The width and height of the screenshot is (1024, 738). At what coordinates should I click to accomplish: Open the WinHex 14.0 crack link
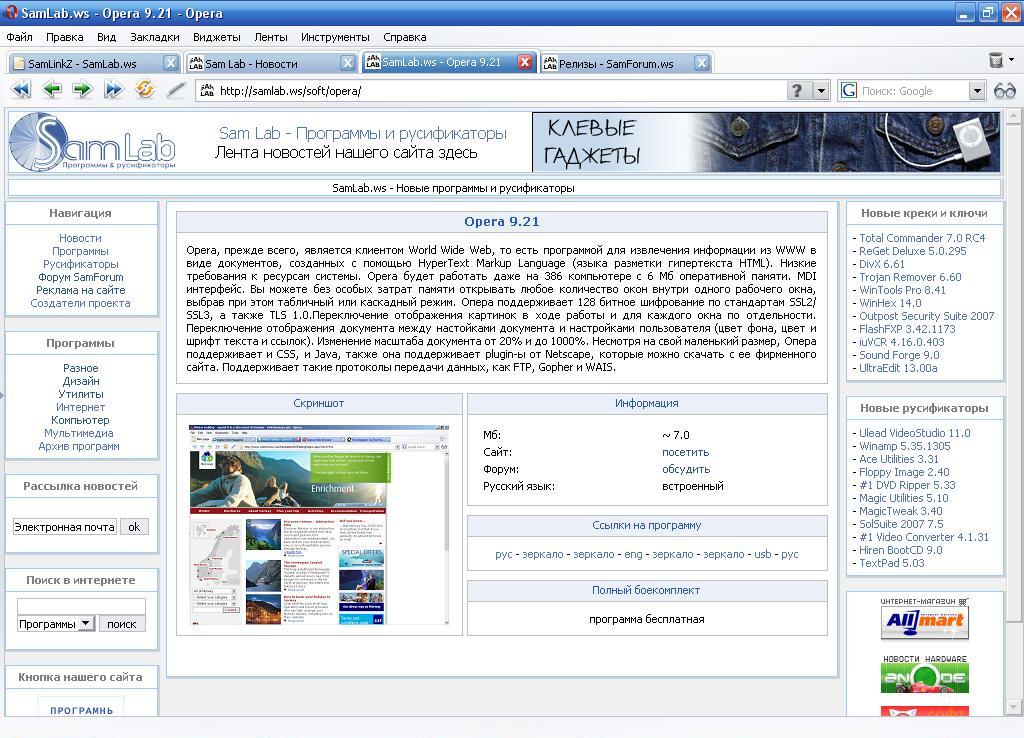coord(890,303)
